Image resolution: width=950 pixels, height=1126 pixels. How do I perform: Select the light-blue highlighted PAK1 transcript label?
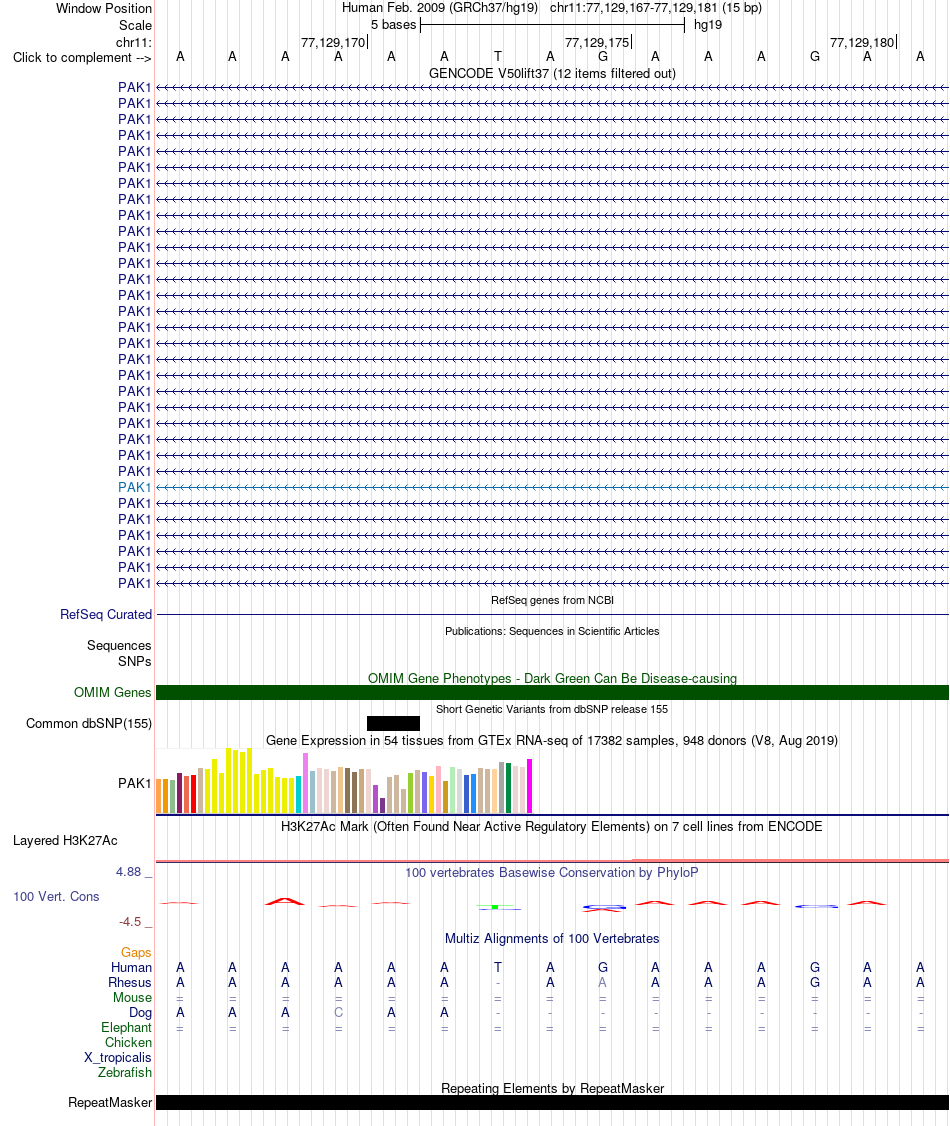(x=135, y=487)
